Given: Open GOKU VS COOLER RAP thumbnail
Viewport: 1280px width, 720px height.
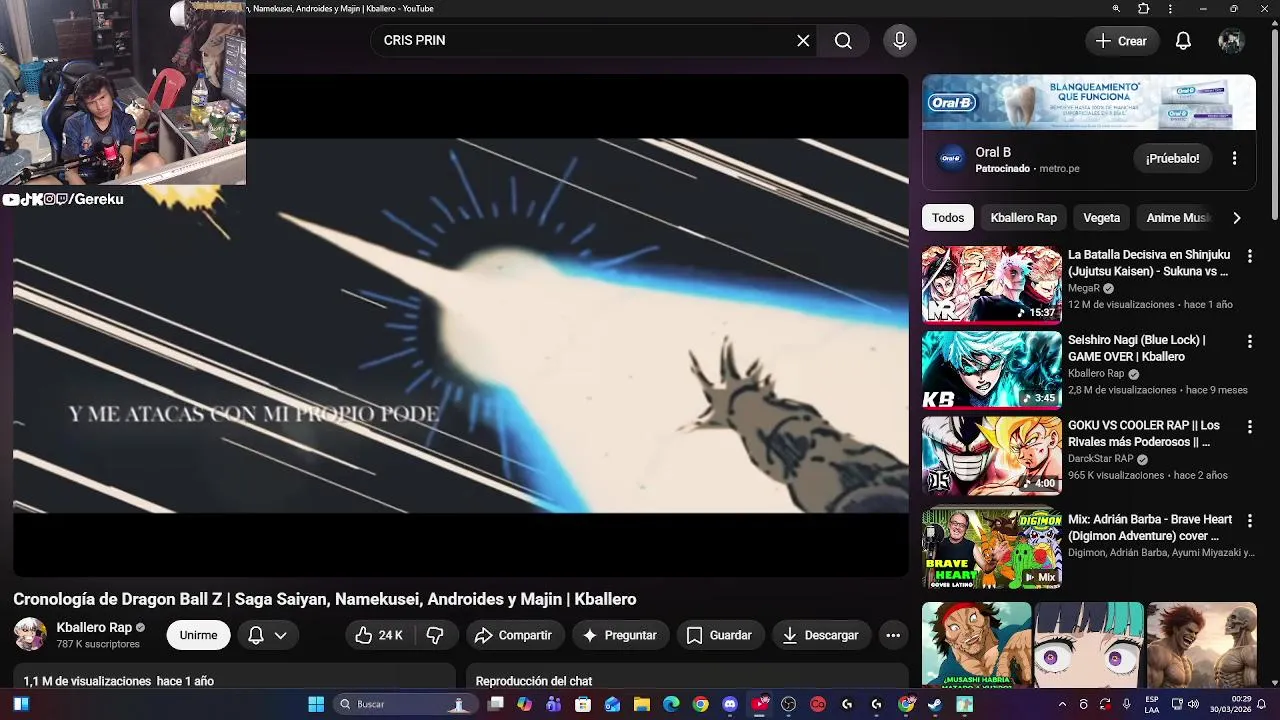Looking at the screenshot, I should pyautogui.click(x=991, y=454).
